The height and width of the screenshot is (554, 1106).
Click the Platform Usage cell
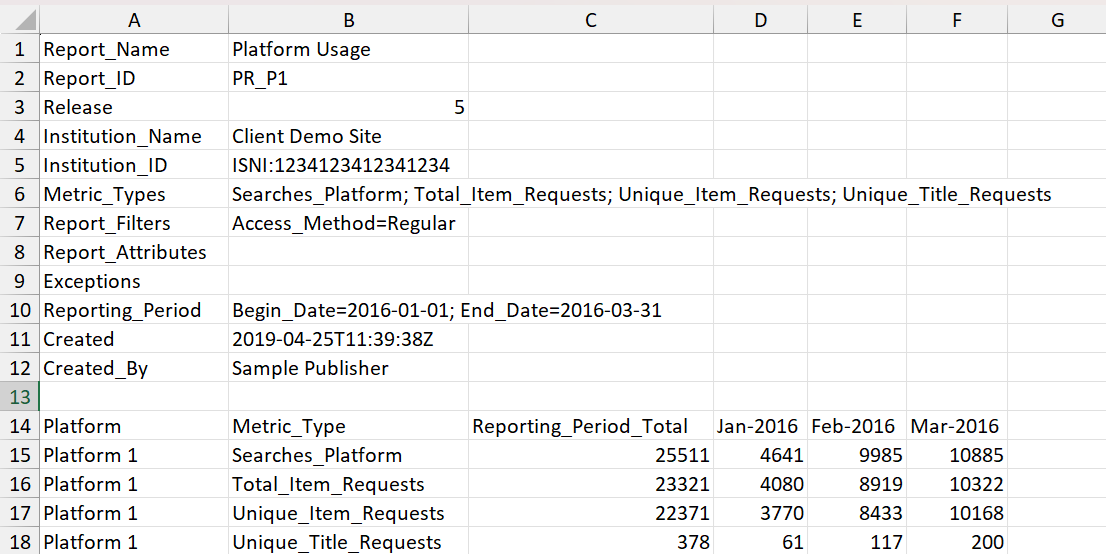(x=348, y=49)
